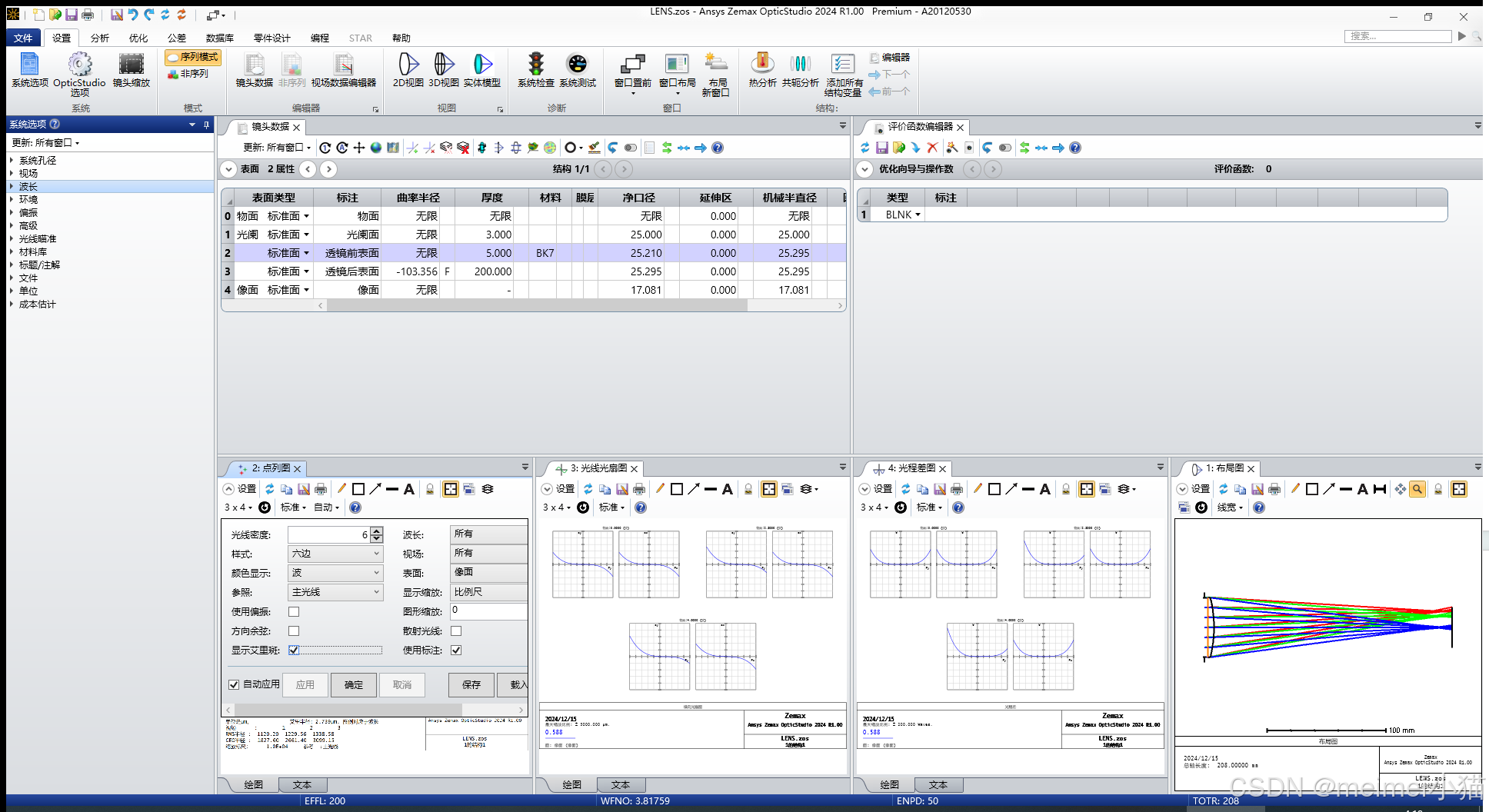This screenshot has height=812, width=1489.
Task: Click the lens data table horizontal scrollbar
Action: click(x=536, y=306)
